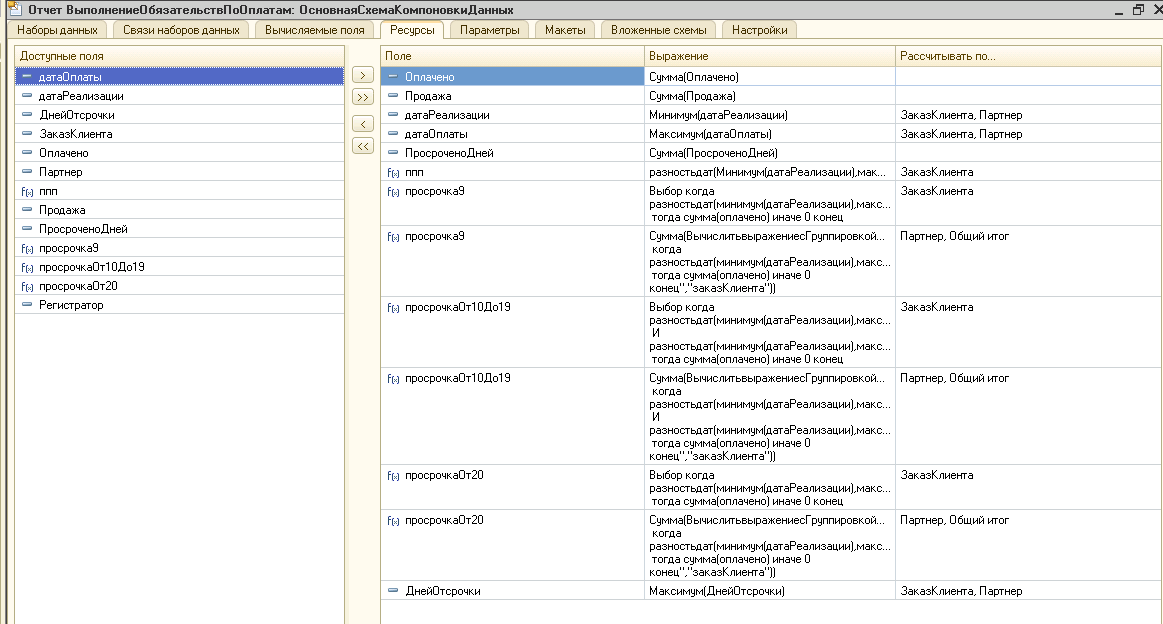Click the remove single field arrow button

click(362, 124)
